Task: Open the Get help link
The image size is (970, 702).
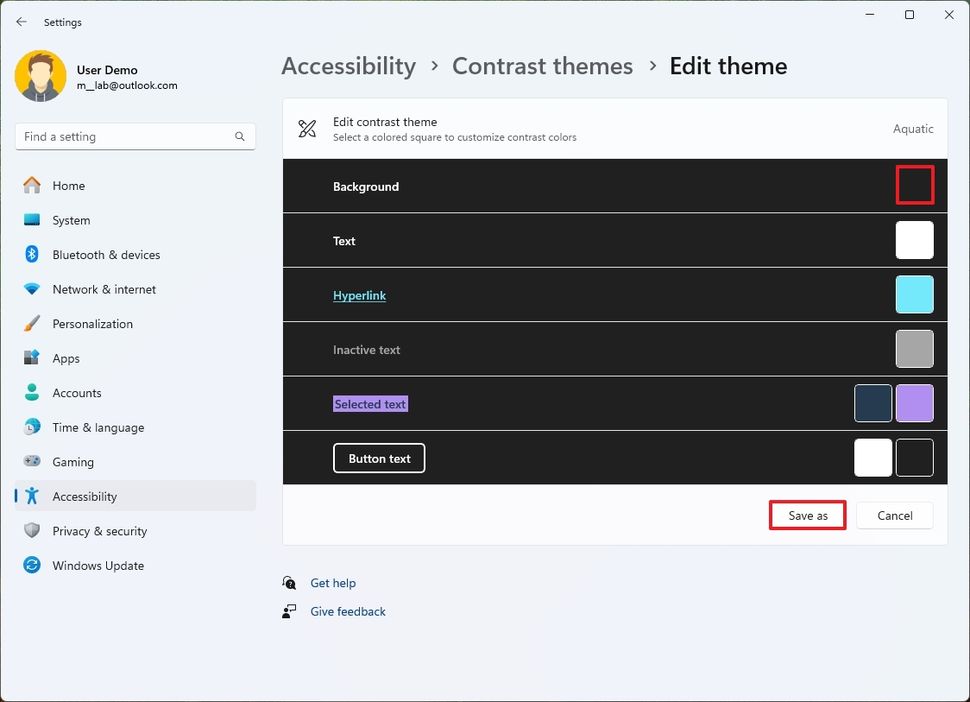Action: (x=333, y=582)
